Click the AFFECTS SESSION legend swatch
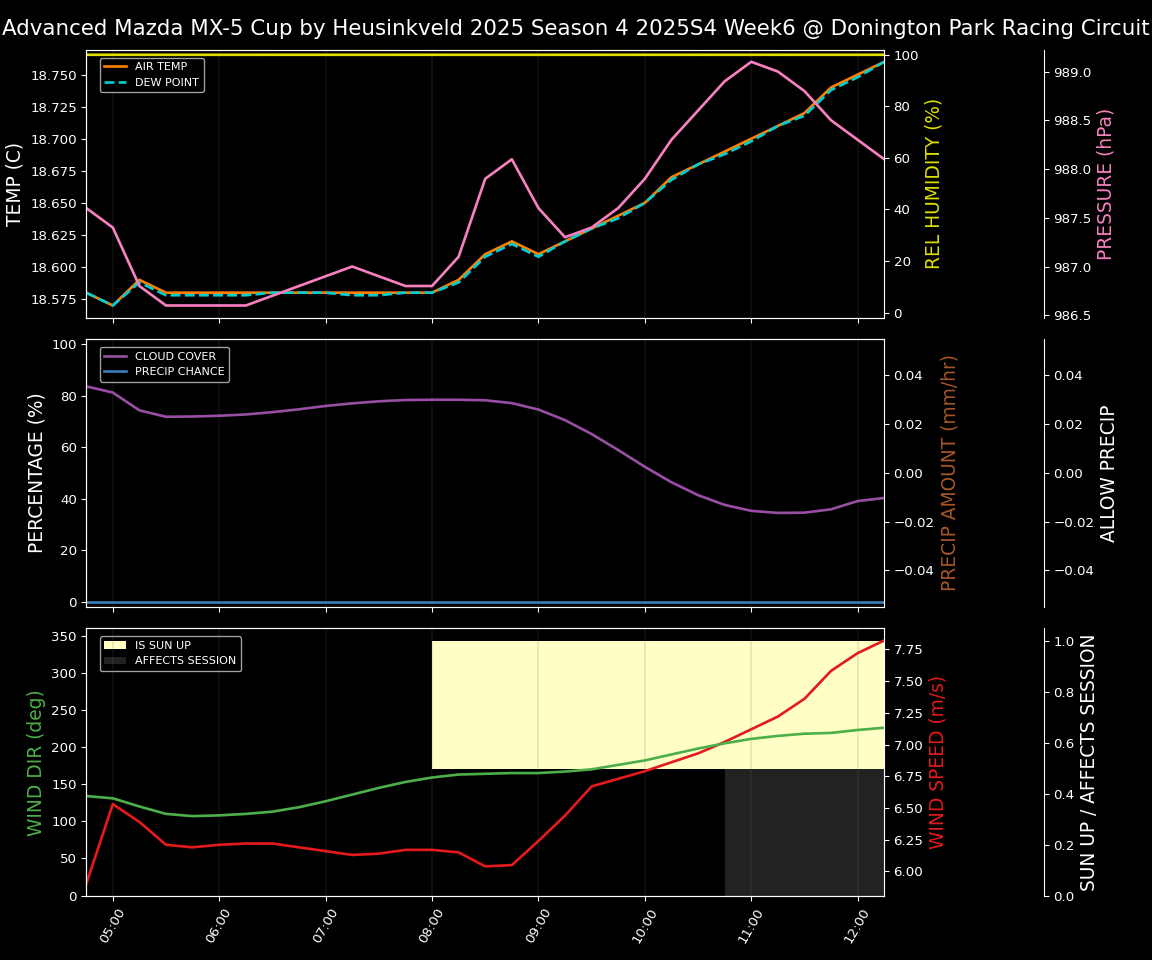 click(115, 661)
